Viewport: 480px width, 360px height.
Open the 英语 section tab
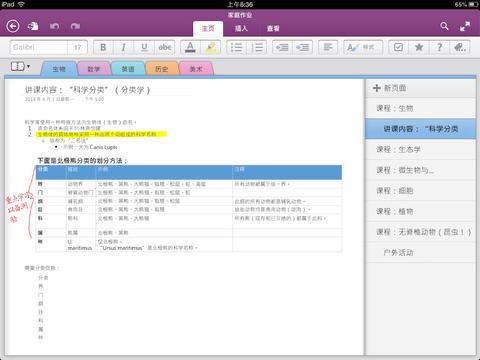click(128, 69)
